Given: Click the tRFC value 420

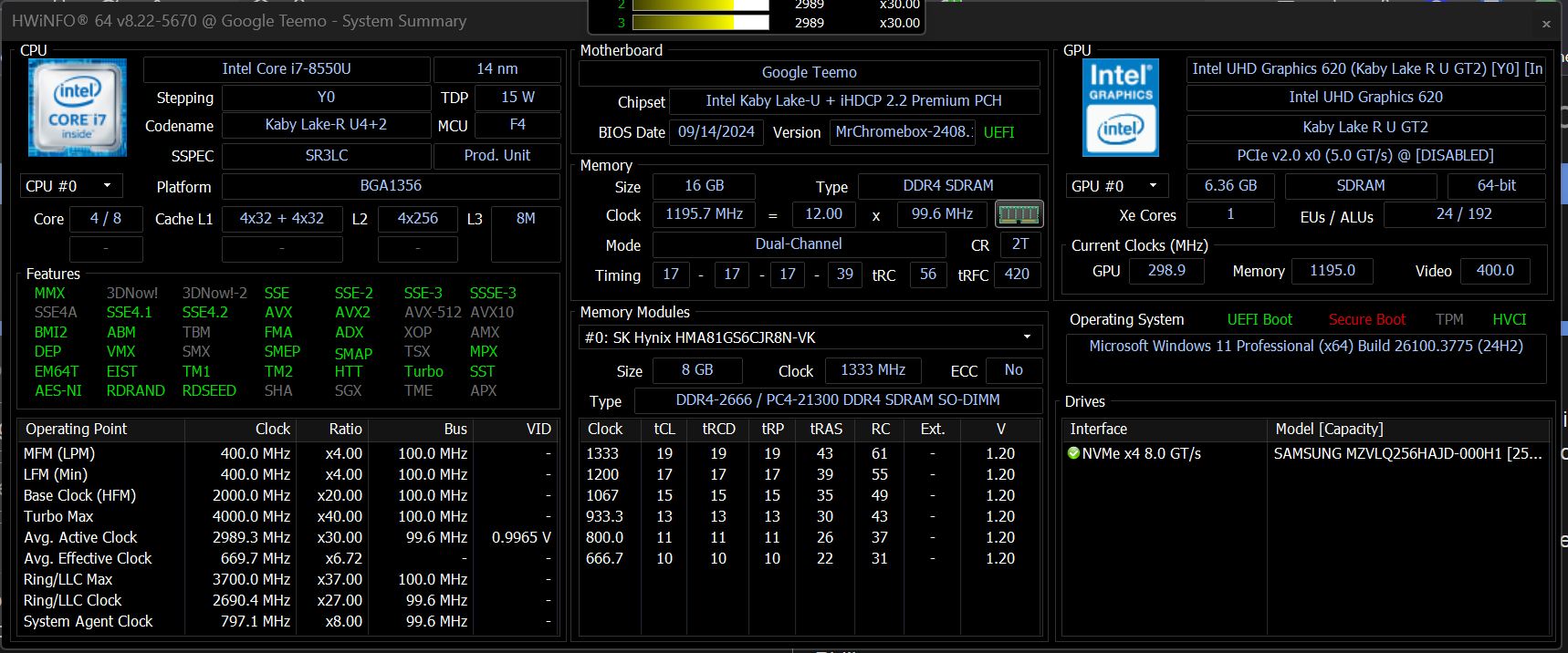Looking at the screenshot, I should (1017, 275).
